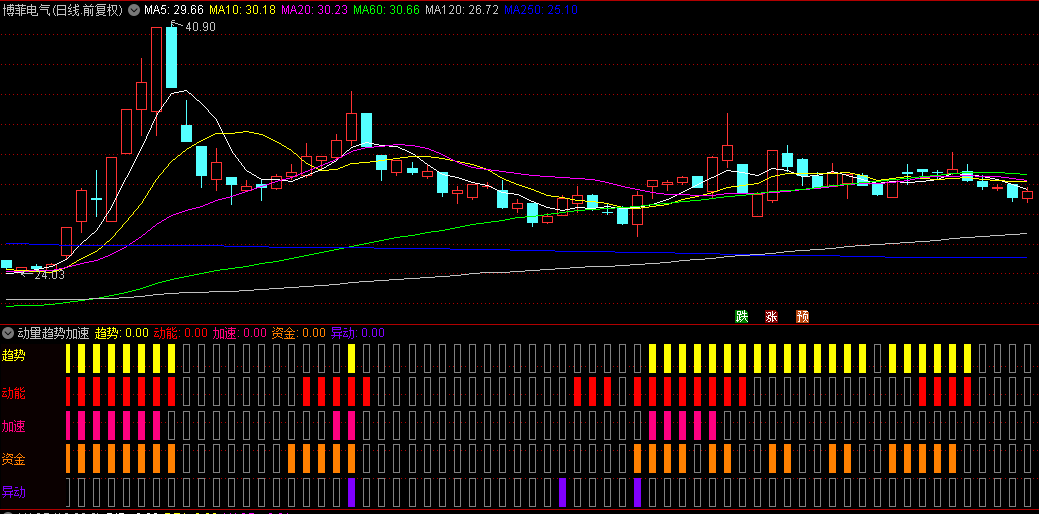1039x514 pixels.
Task: Click the red 涨 marker icon
Action: 772,316
